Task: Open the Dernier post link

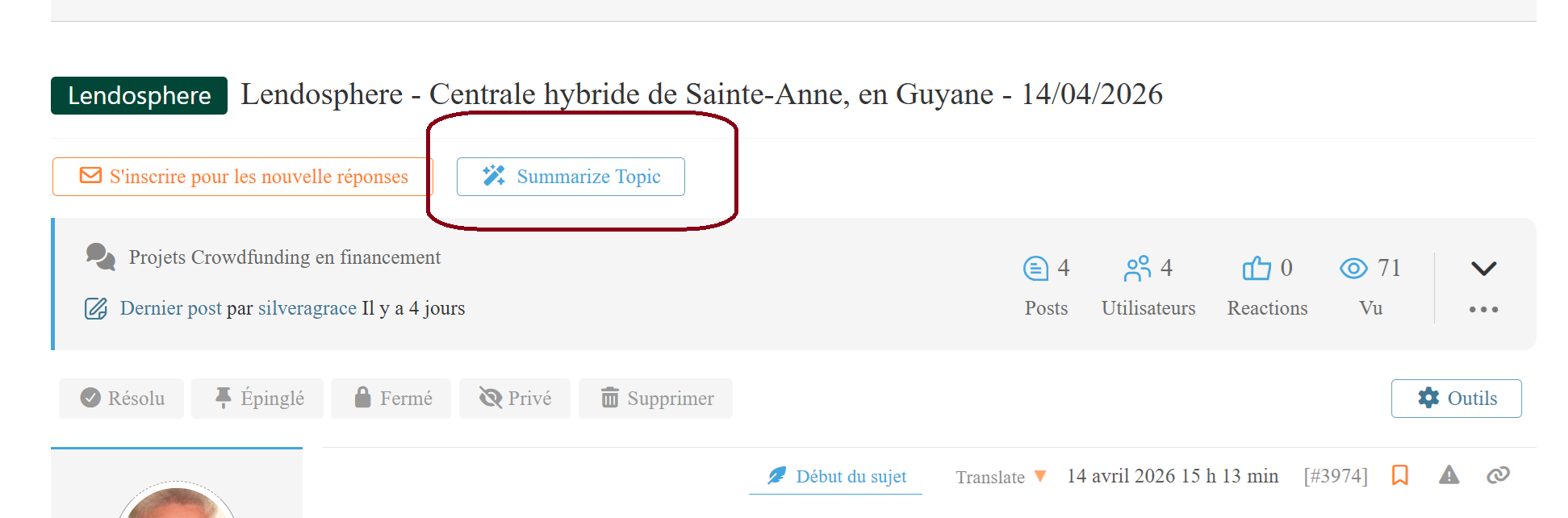Action: pos(170,308)
